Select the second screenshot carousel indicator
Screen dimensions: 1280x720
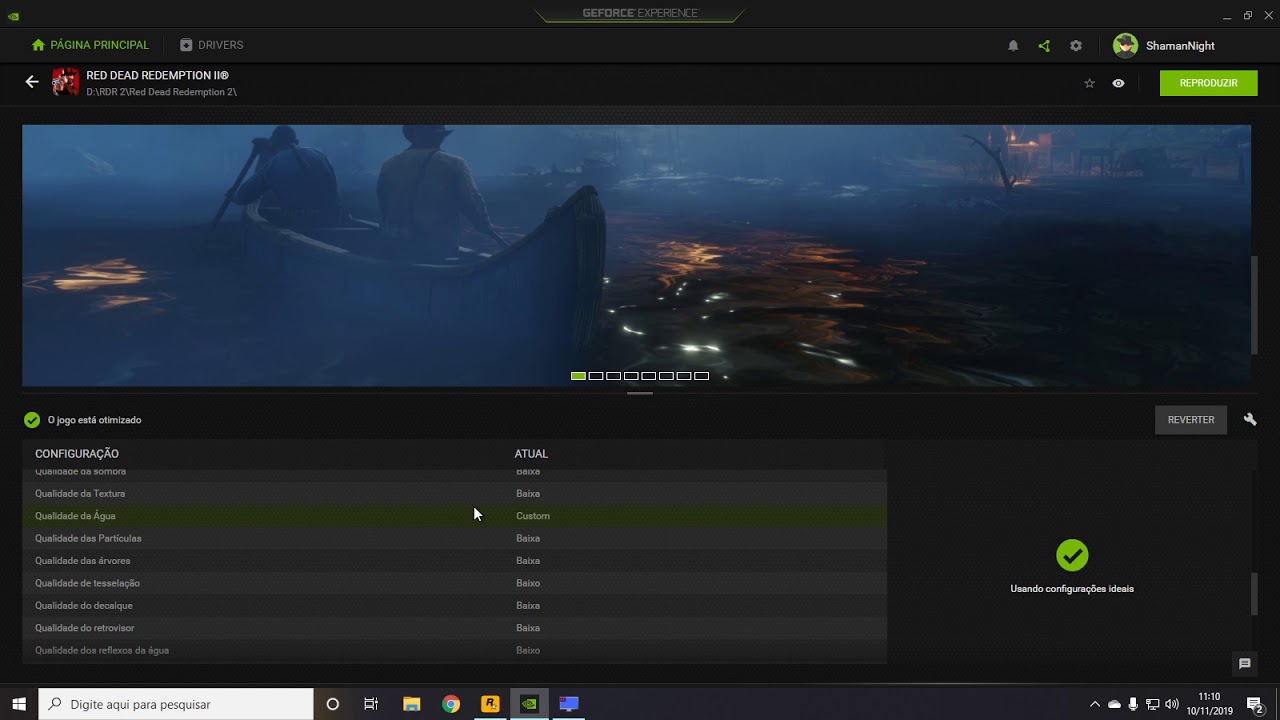click(596, 376)
